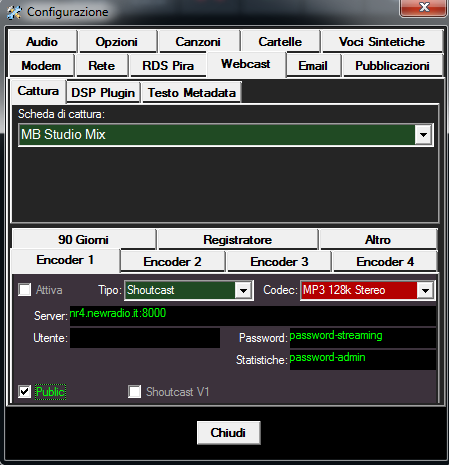Click into the Server address field
The width and height of the screenshot is (449, 465).
[x=253, y=315]
